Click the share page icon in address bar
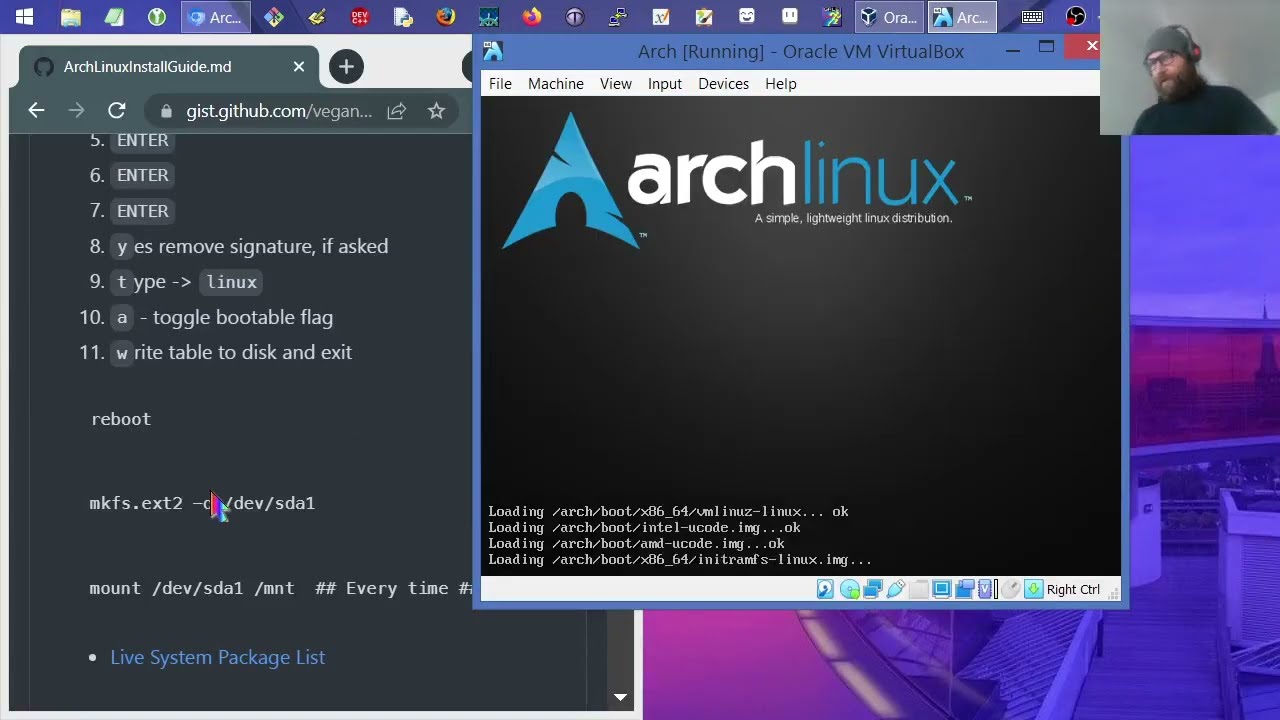 (x=397, y=111)
